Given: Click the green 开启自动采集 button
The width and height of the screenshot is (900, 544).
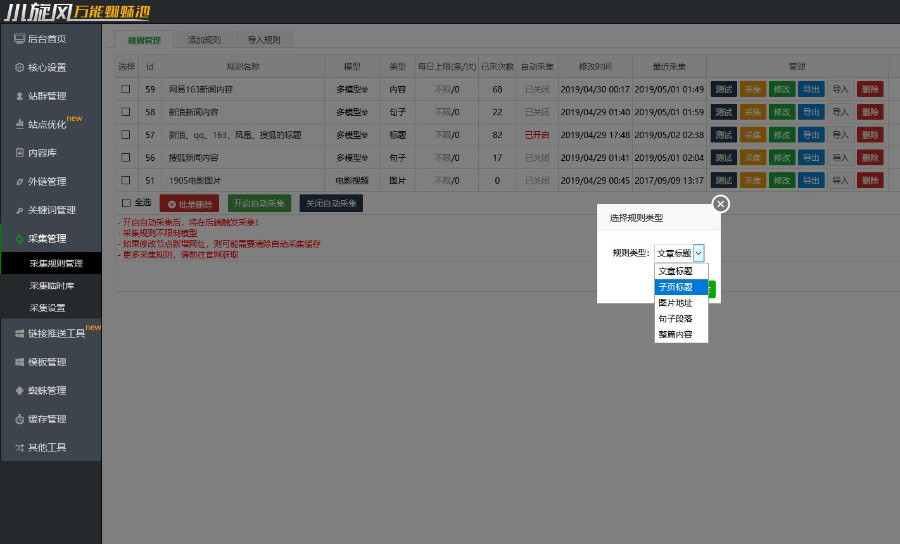Looking at the screenshot, I should pyautogui.click(x=259, y=203).
